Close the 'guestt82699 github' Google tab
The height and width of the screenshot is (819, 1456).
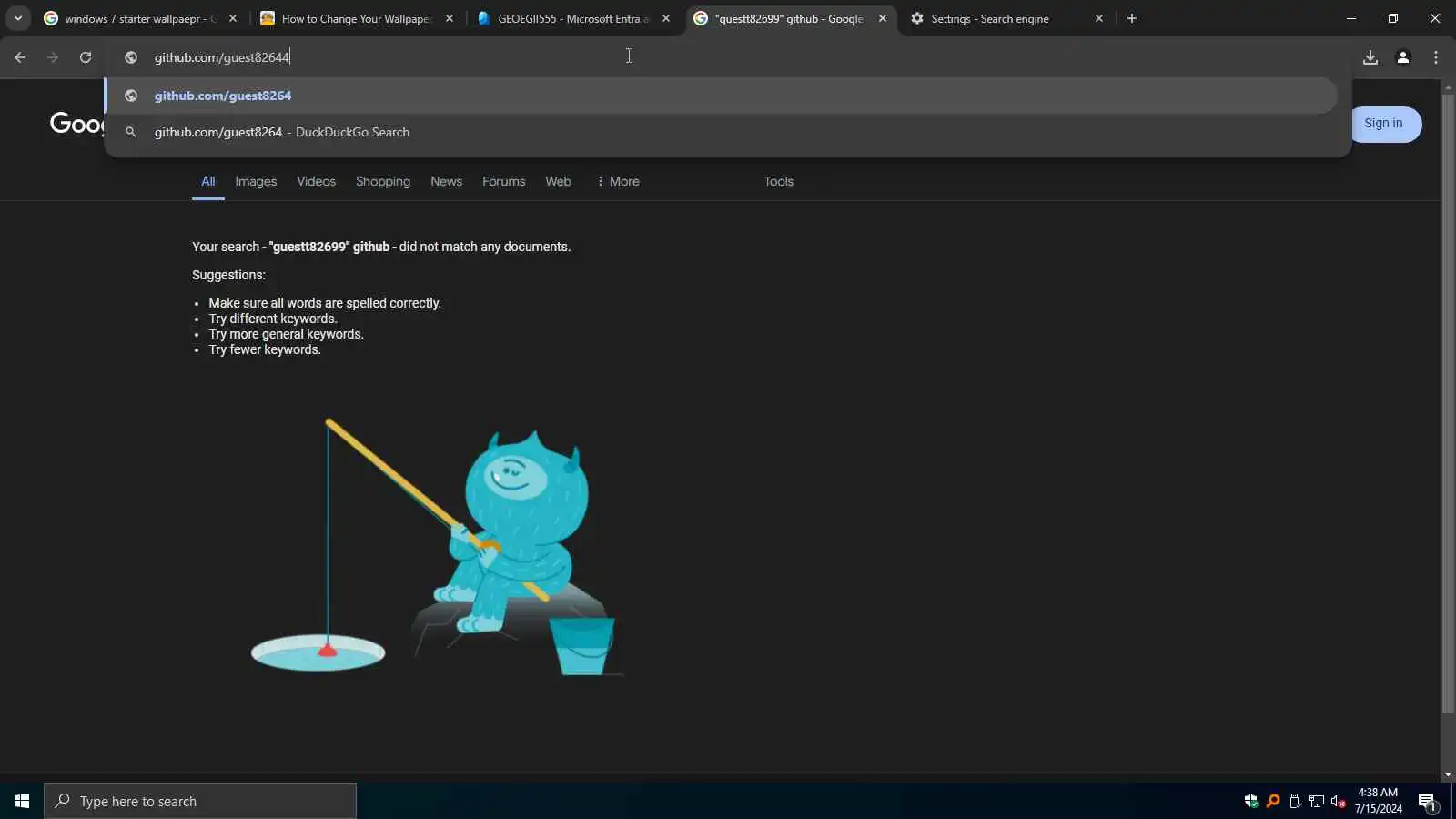click(883, 18)
